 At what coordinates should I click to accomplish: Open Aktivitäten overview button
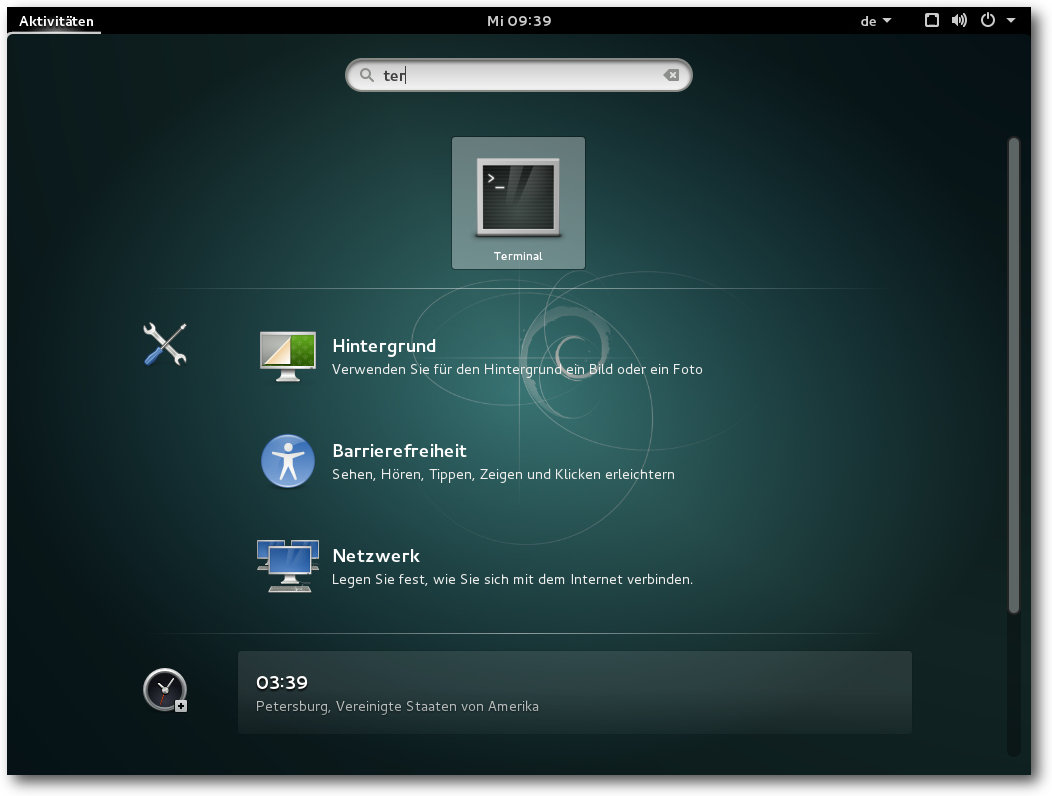(x=56, y=21)
